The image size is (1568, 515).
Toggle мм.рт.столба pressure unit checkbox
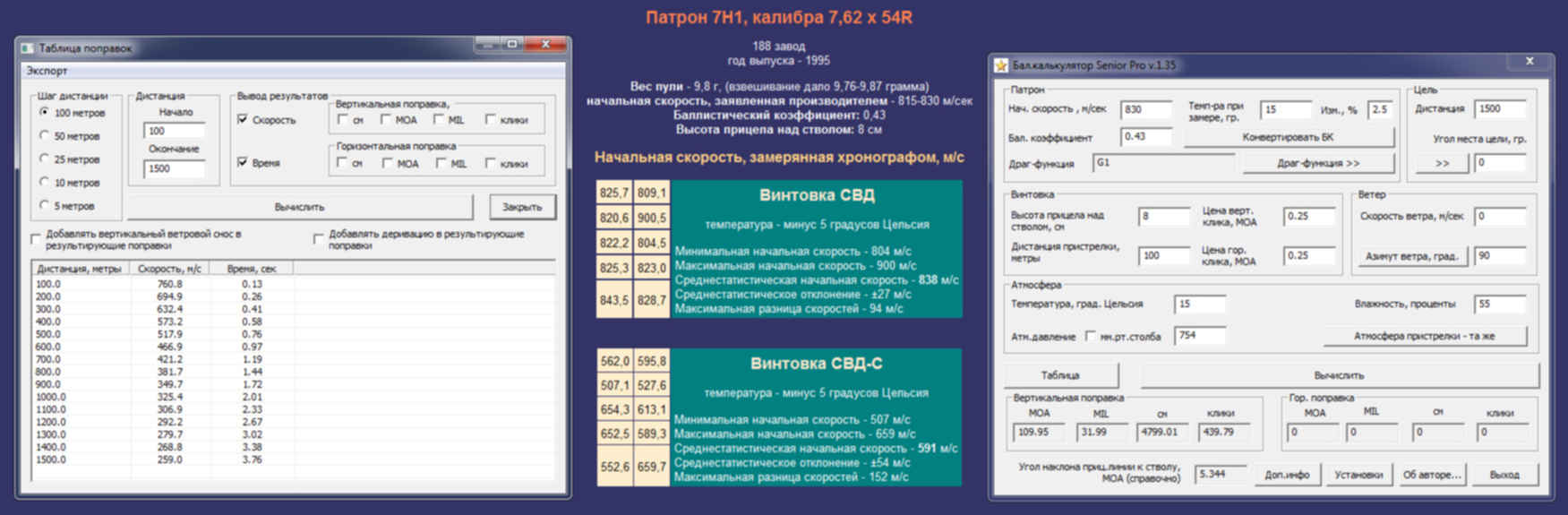pyautogui.click(x=1090, y=337)
